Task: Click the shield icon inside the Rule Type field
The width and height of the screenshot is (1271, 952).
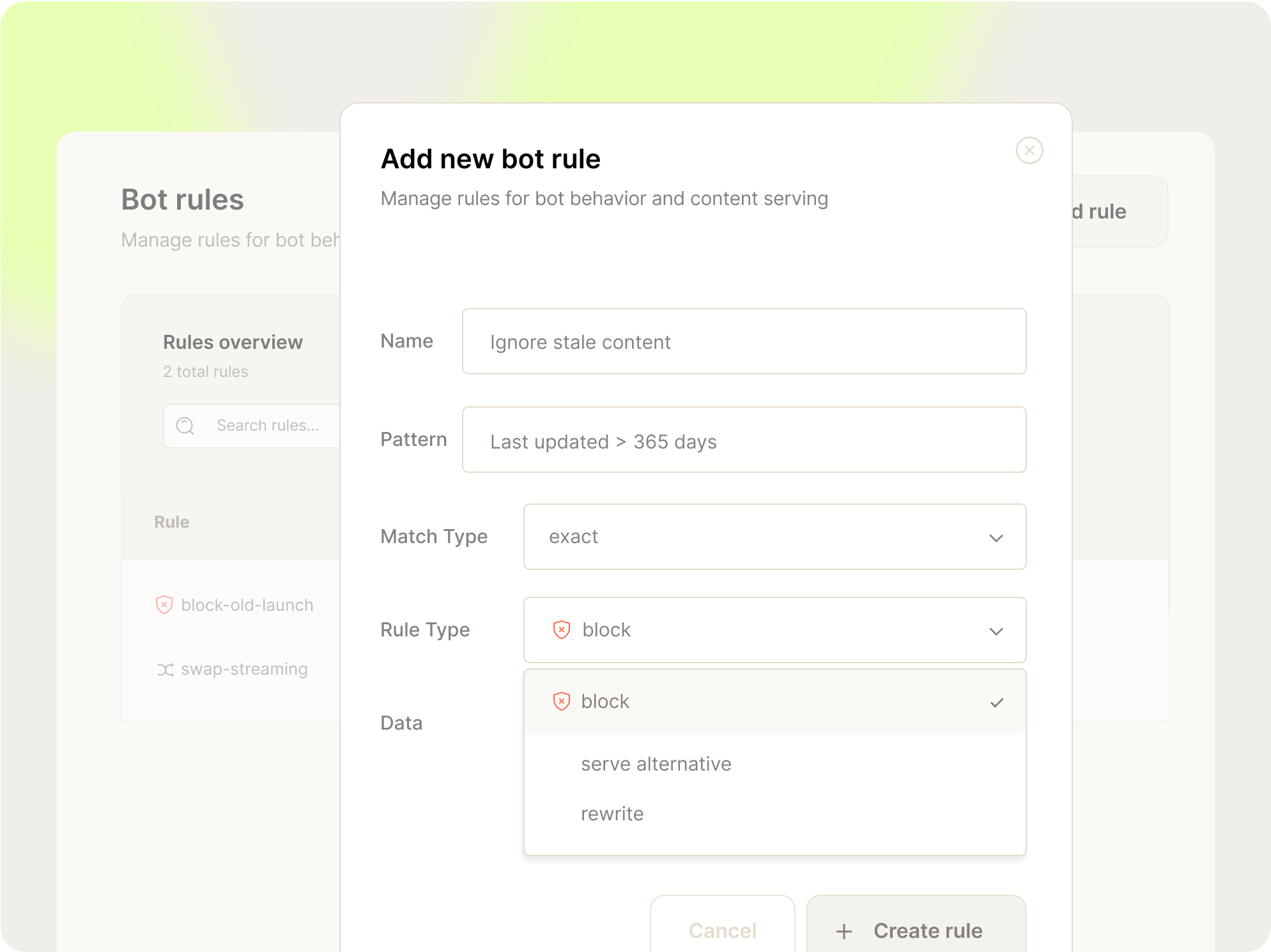Action: click(x=560, y=630)
